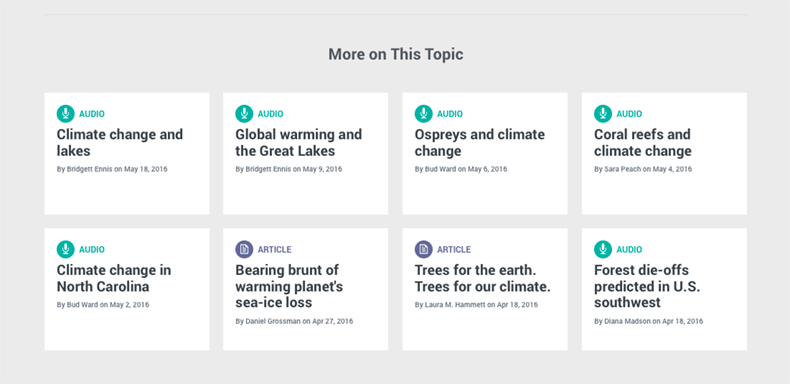This screenshot has height=384, width=790.
Task: Click the byline Daniel Grossman on Apr 27, 2016
Action: point(294,321)
